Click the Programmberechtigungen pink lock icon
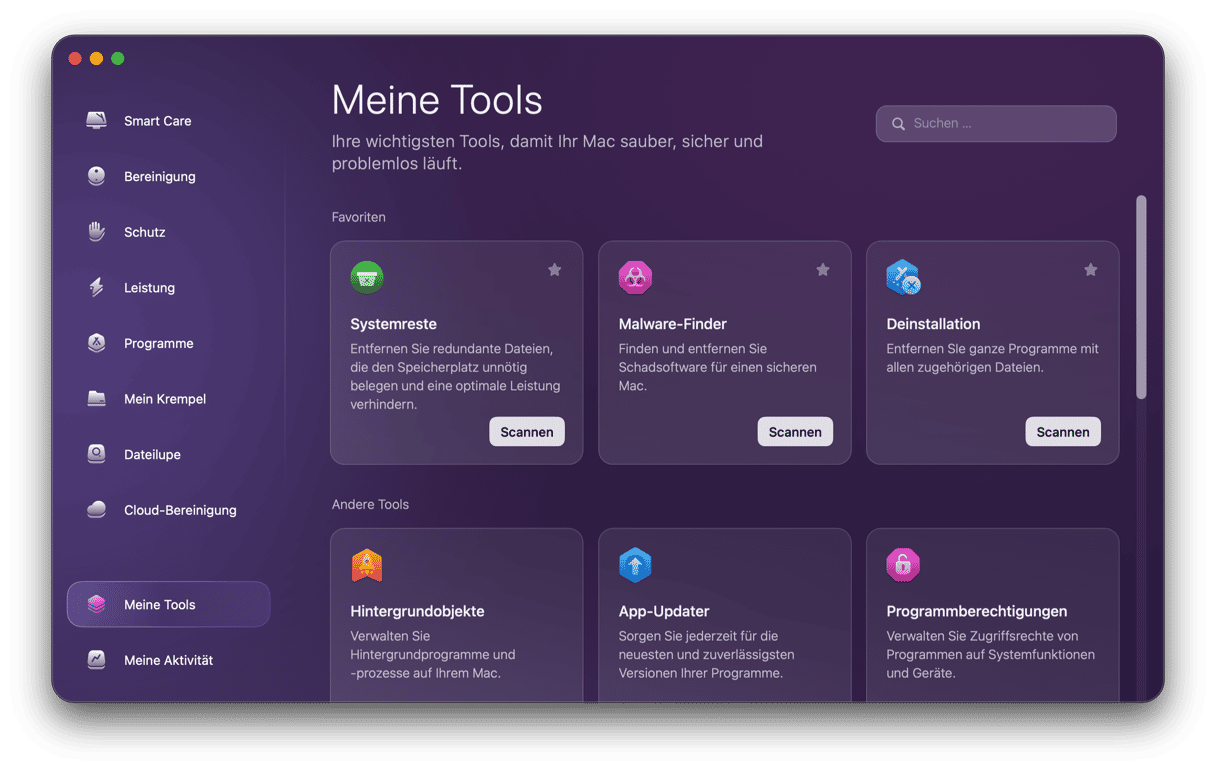 (x=903, y=565)
